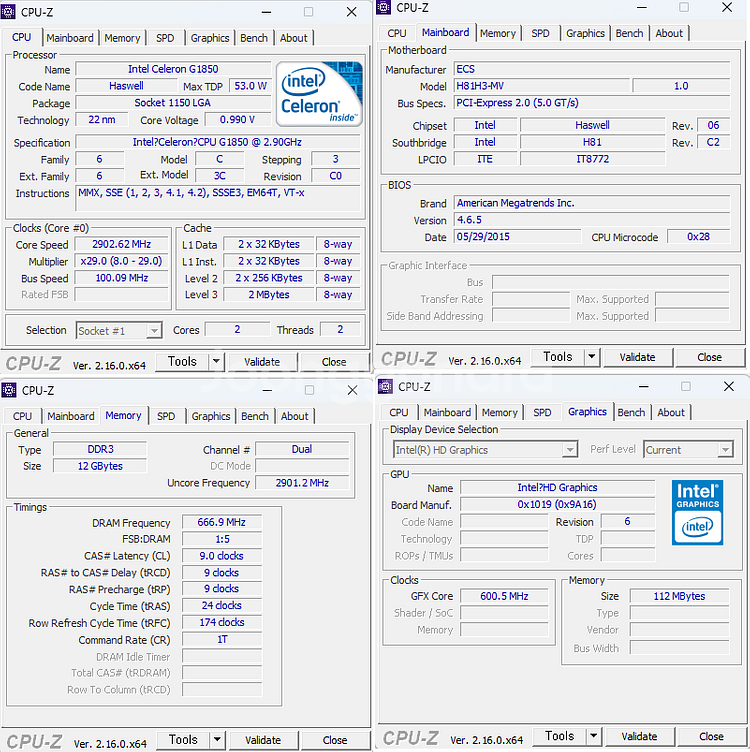750x752 pixels.
Task: Open Bench tab in the CPU window
Action: [254, 38]
